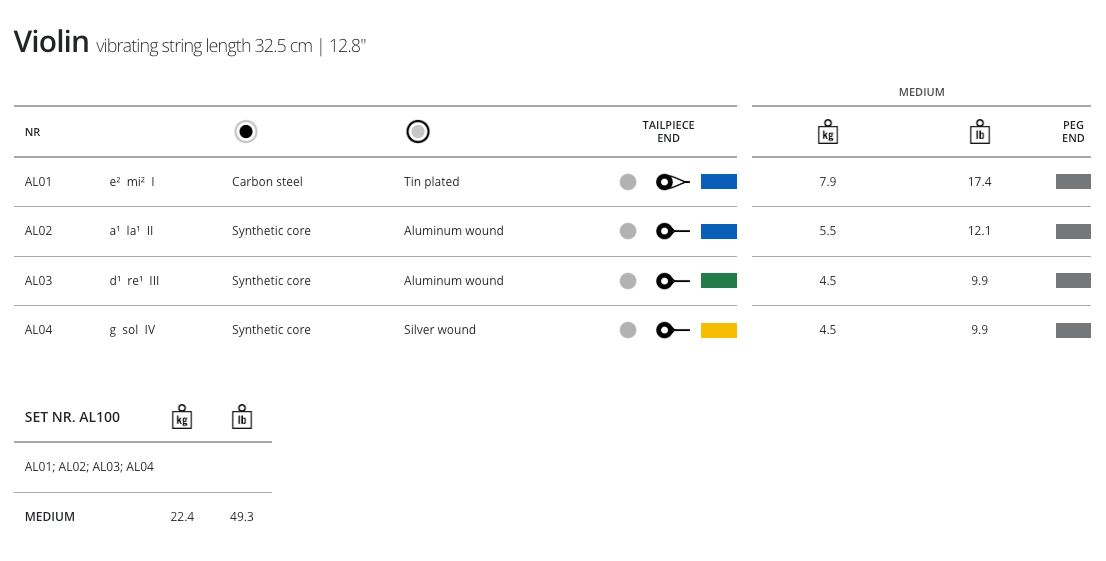Click the kg weight icon under MEDIUM
The height and width of the screenshot is (561, 1106).
[x=827, y=132]
